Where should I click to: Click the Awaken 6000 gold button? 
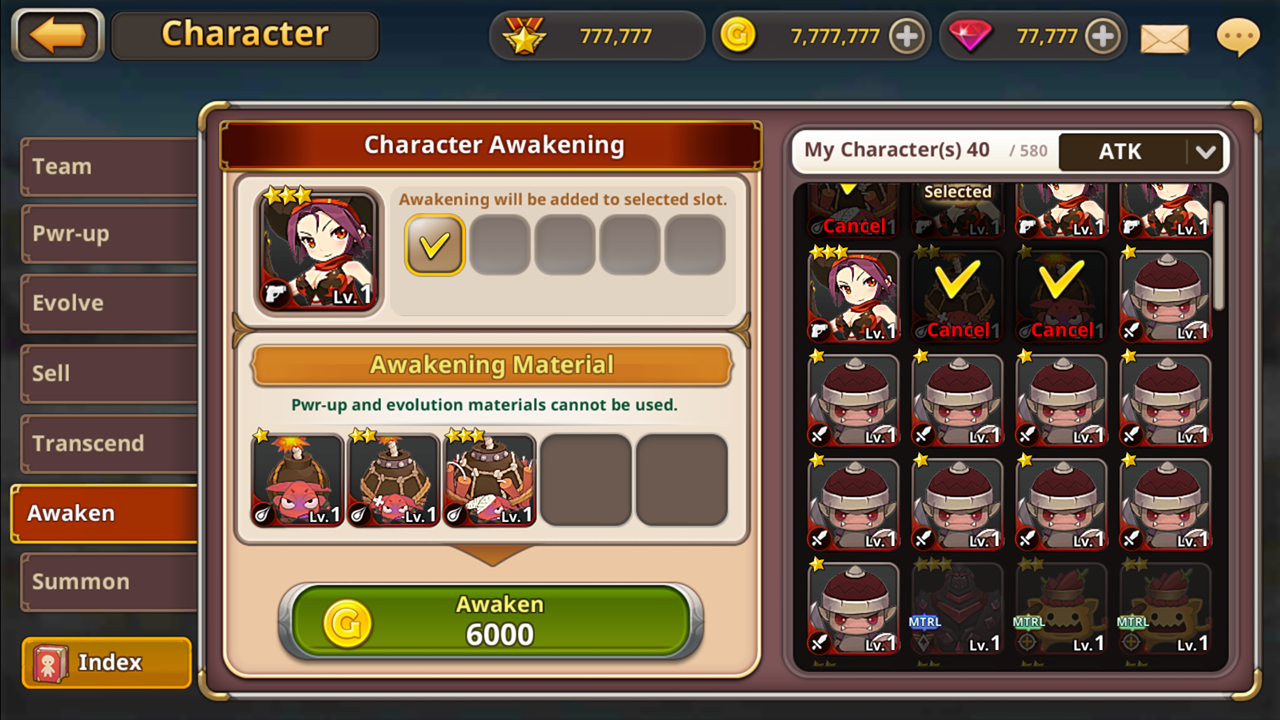click(x=490, y=620)
